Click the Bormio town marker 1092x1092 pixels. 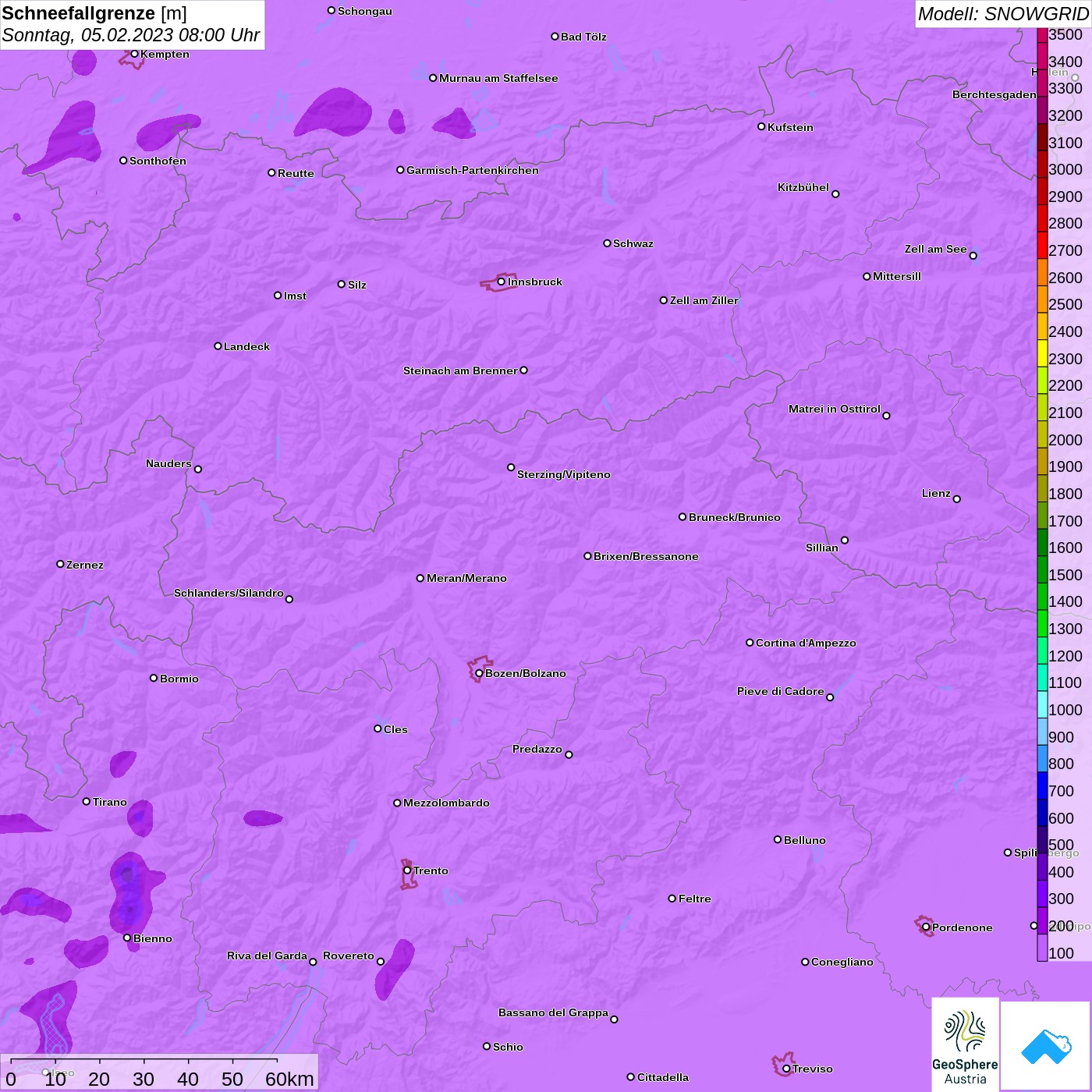pos(154,678)
